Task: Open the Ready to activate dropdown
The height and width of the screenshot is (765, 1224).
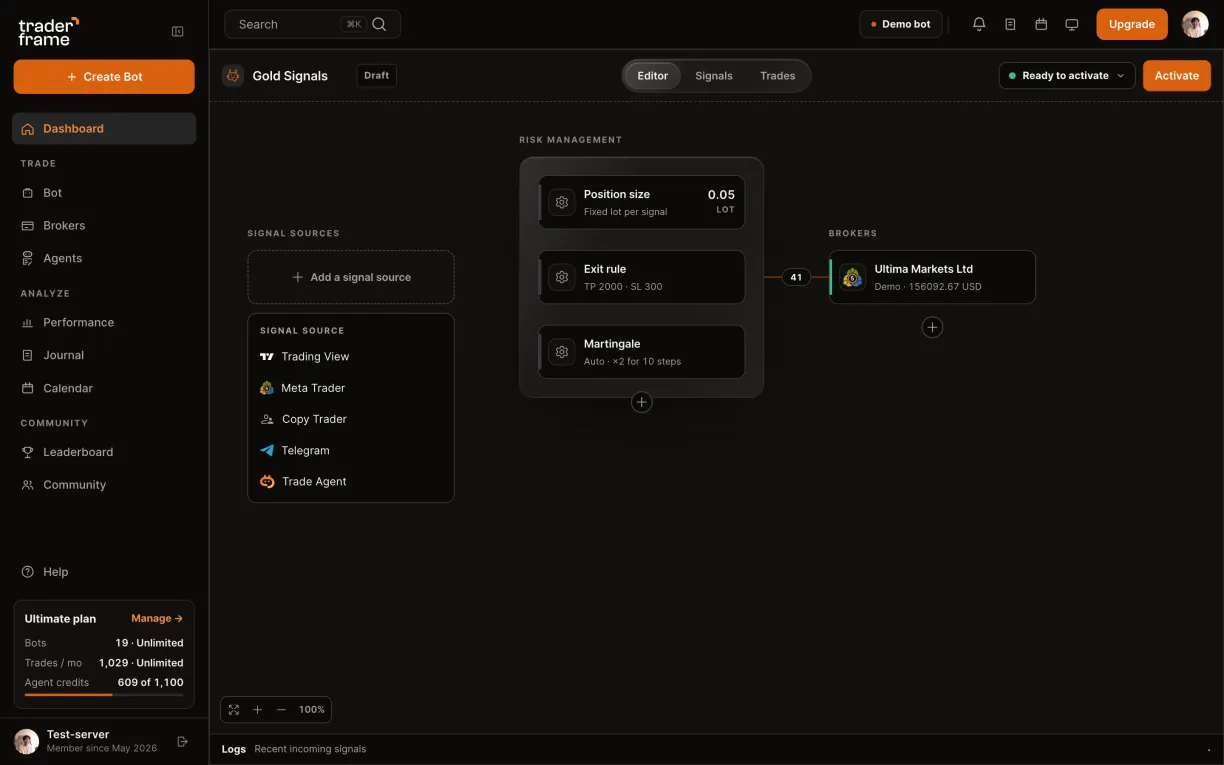Action: click(1067, 75)
